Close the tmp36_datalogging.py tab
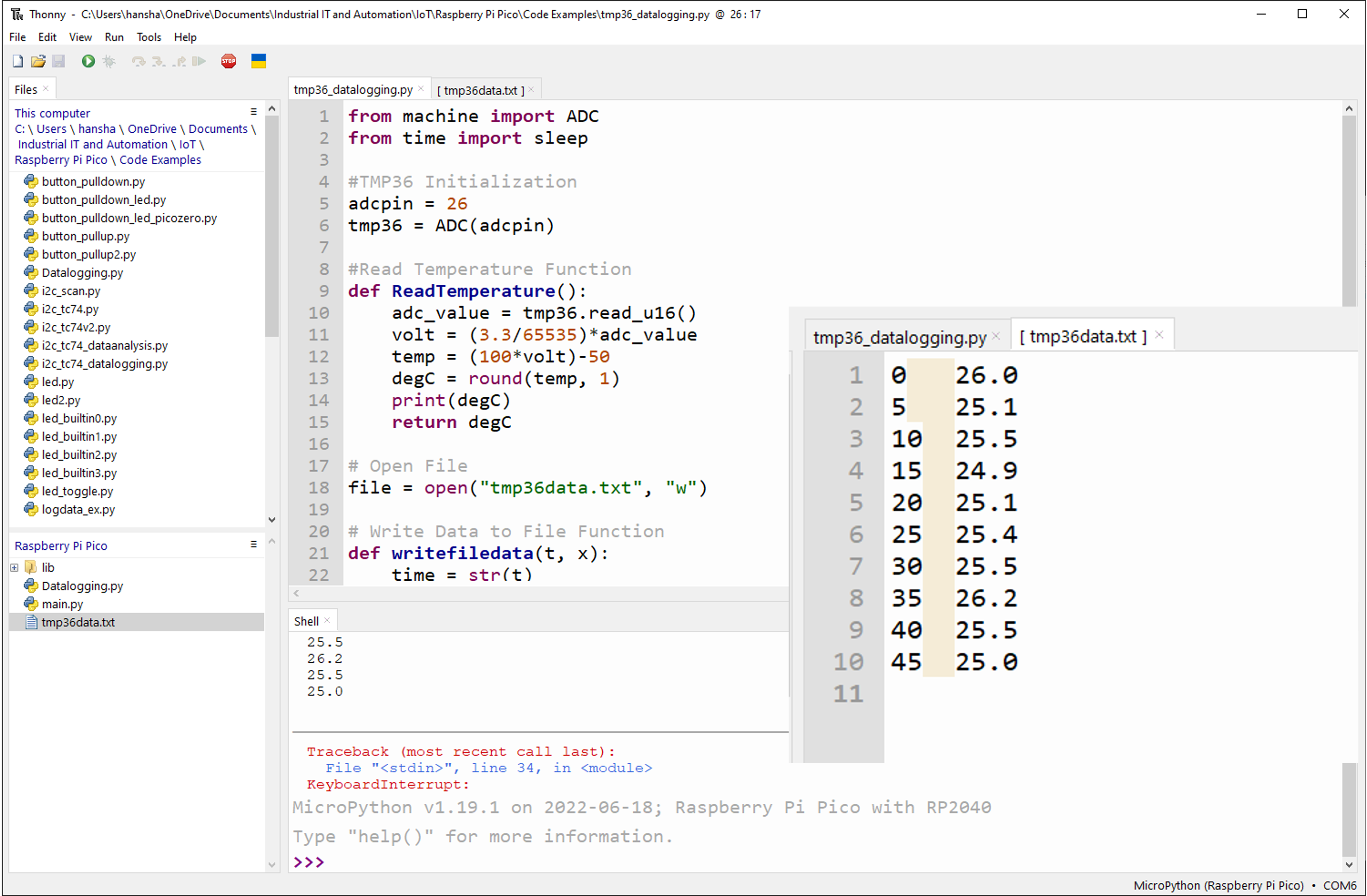The height and width of the screenshot is (896, 1367). pyautogui.click(x=421, y=88)
